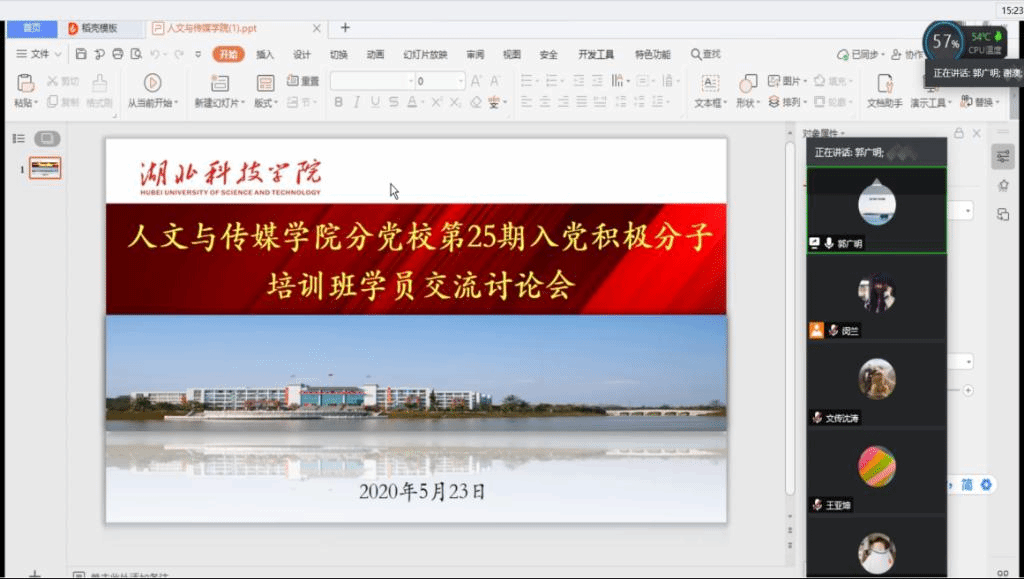Click the blue gear icon near 简
Screen dimensions: 1024x579
985,484
